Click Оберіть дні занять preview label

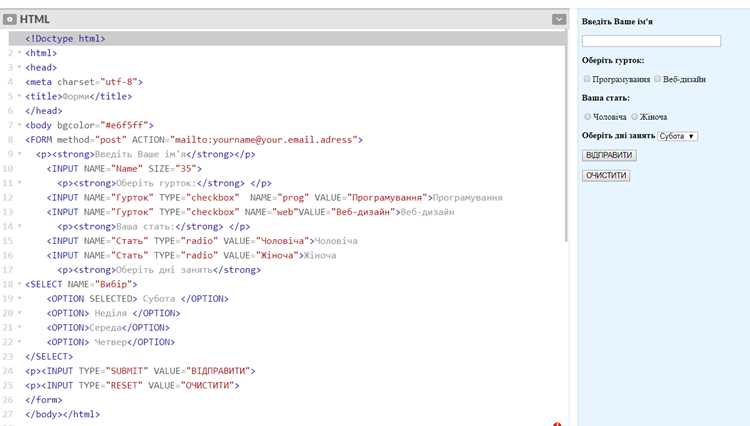pos(618,136)
